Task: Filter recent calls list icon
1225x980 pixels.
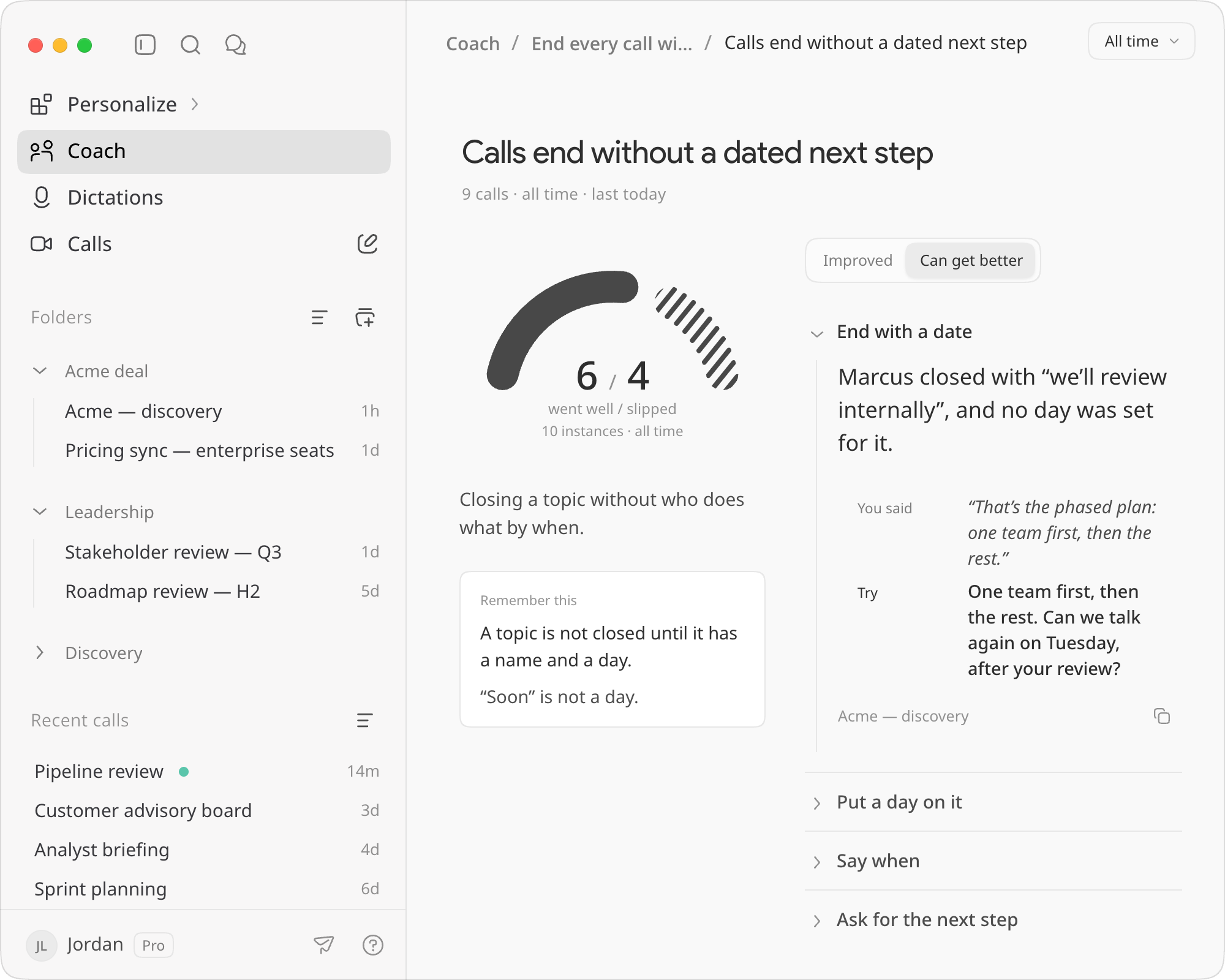Action: [364, 720]
